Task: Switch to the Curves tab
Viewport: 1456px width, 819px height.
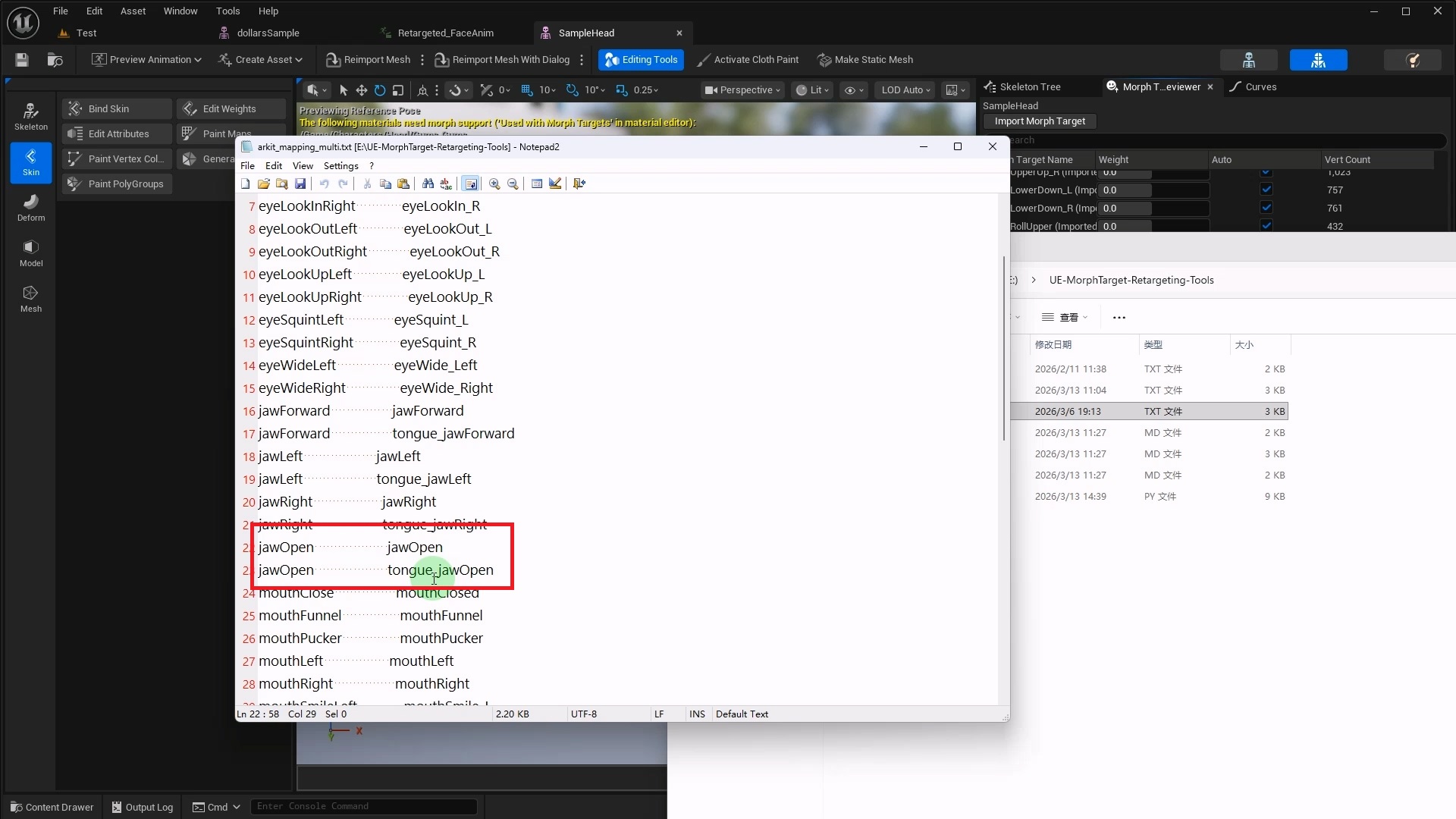Action: (x=1260, y=86)
